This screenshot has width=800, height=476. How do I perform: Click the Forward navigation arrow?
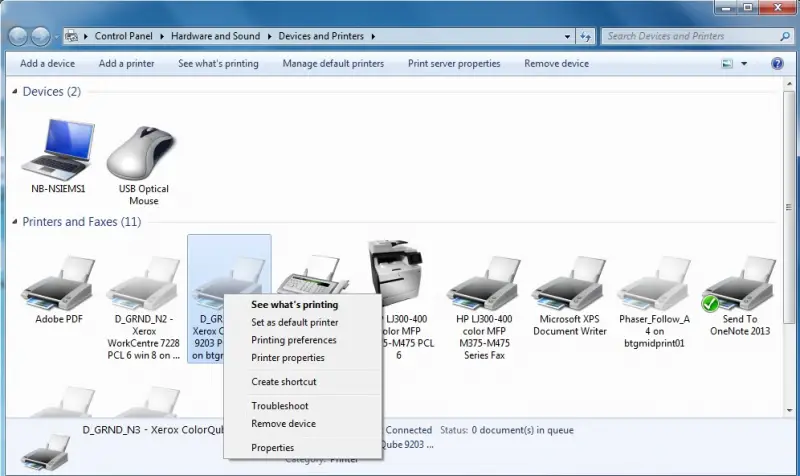[40, 36]
